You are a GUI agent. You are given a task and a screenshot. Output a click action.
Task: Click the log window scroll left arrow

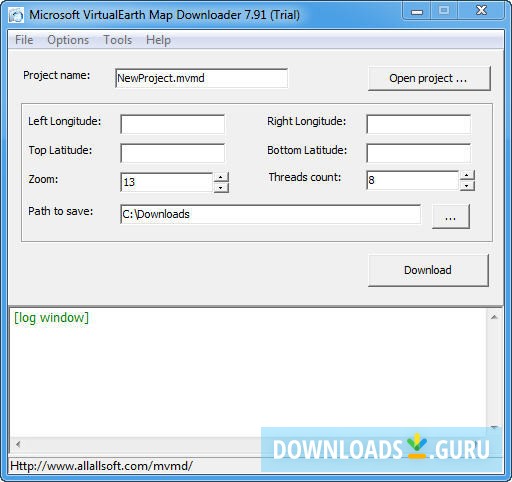tap(18, 444)
